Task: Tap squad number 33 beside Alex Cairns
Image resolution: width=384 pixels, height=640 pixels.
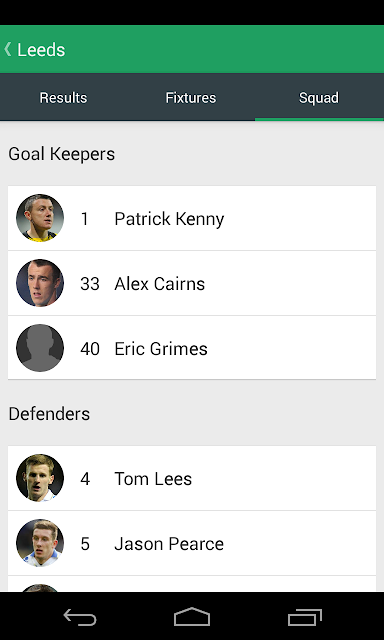Action: point(90,284)
